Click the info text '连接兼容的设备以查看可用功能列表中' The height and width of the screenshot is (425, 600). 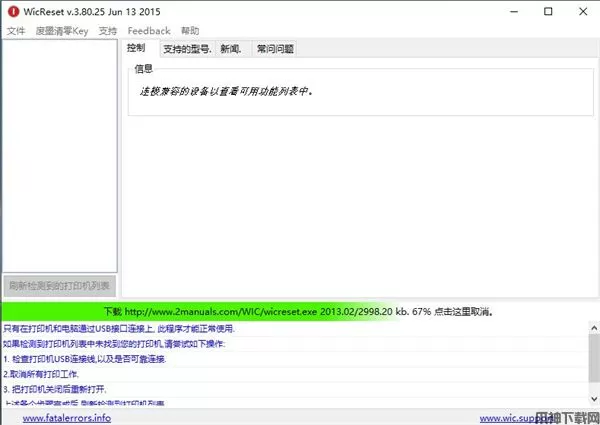point(226,91)
